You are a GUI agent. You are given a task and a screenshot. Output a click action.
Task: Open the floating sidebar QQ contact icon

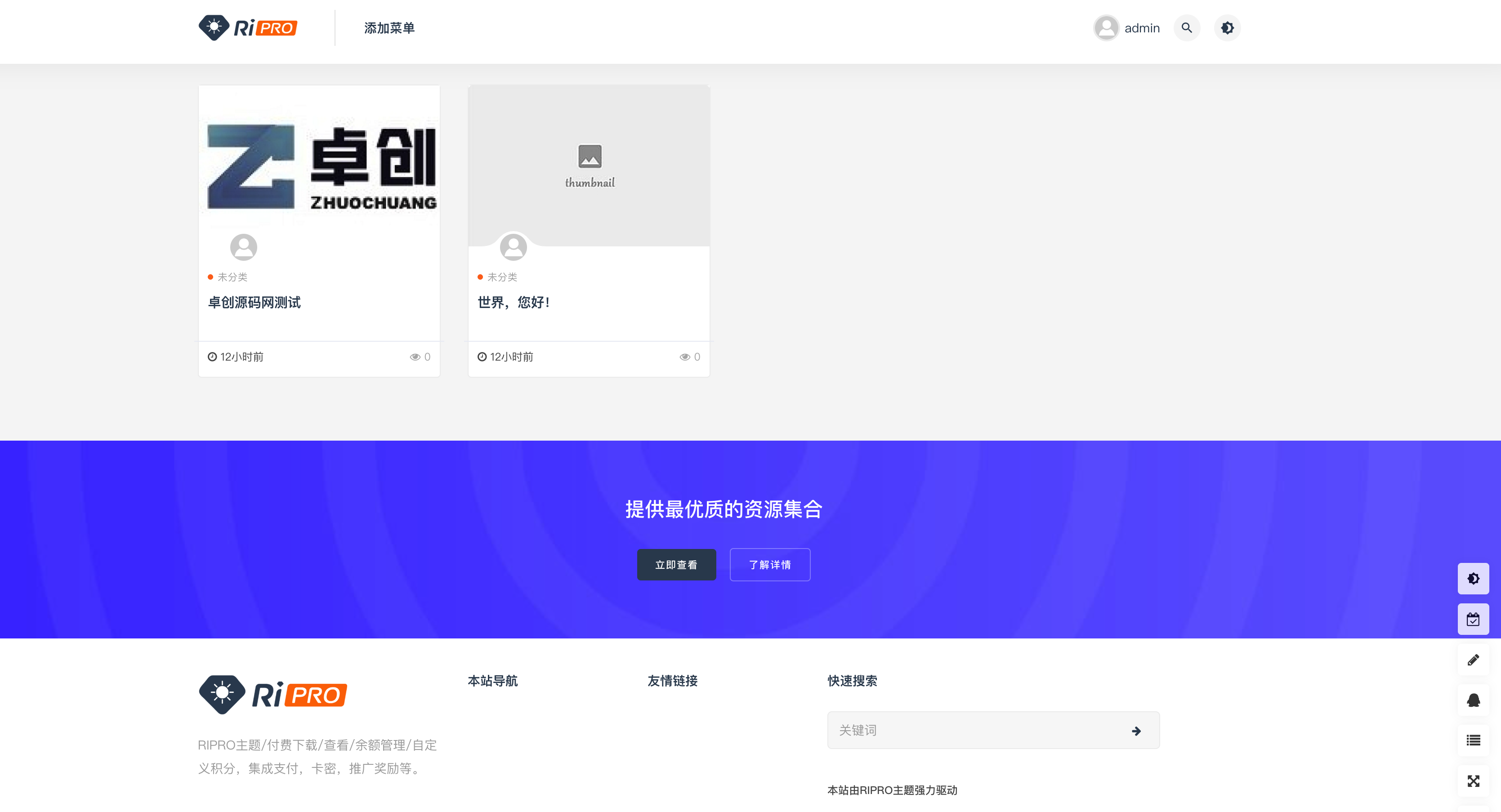[1473, 700]
